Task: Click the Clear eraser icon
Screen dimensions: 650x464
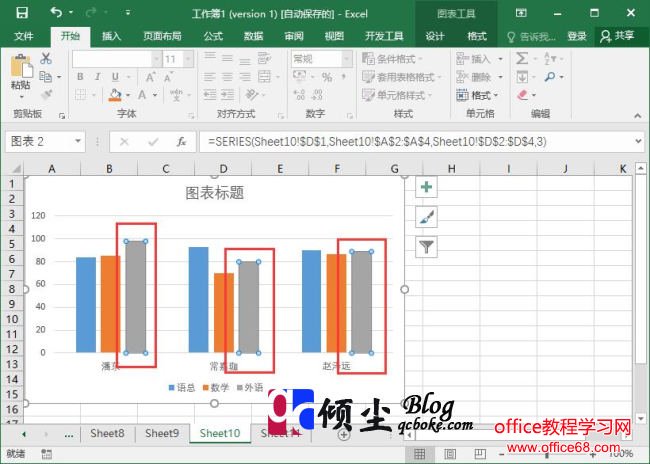Action: click(x=522, y=95)
